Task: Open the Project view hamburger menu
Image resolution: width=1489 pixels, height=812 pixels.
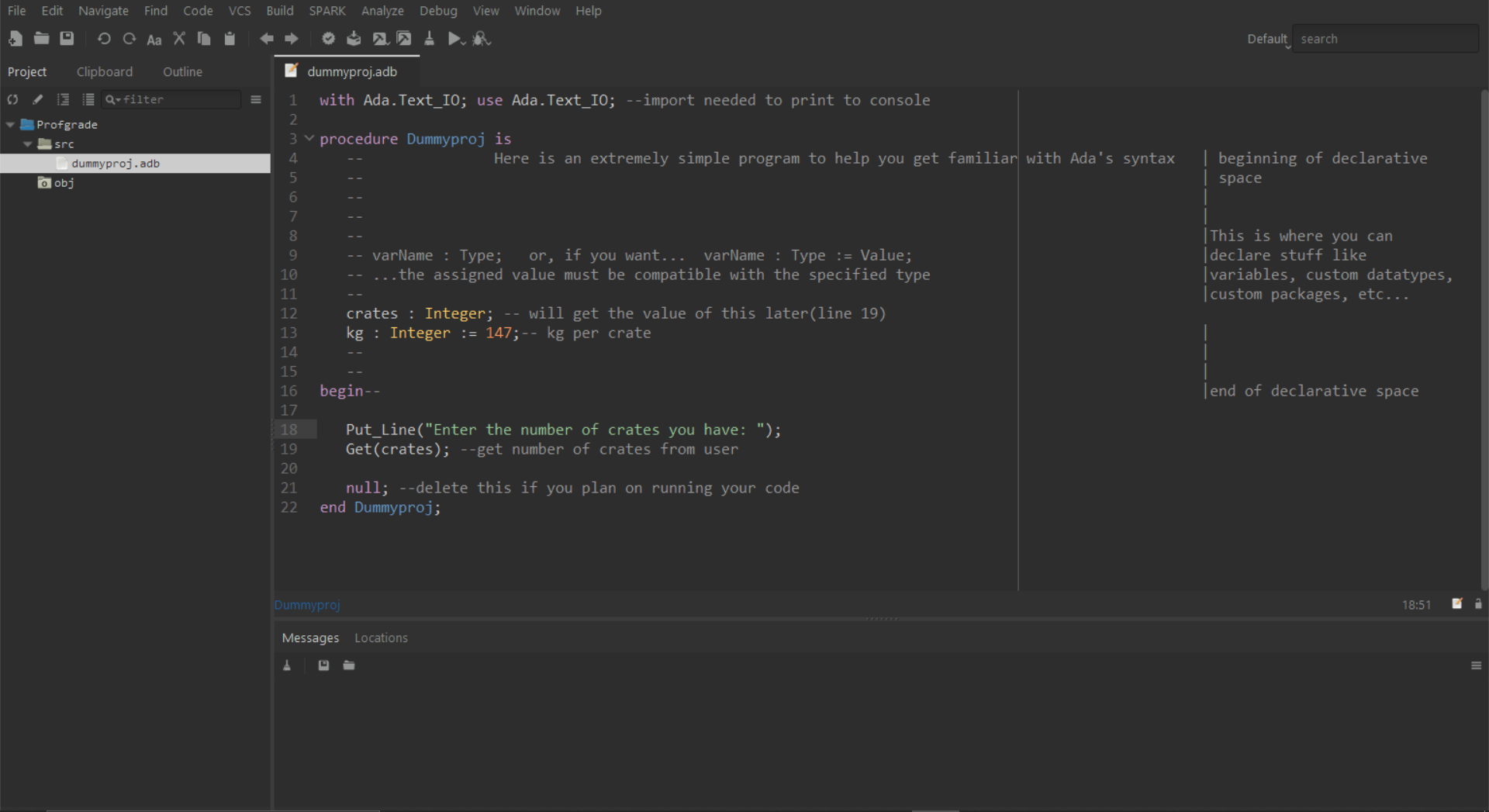Action: (x=256, y=99)
